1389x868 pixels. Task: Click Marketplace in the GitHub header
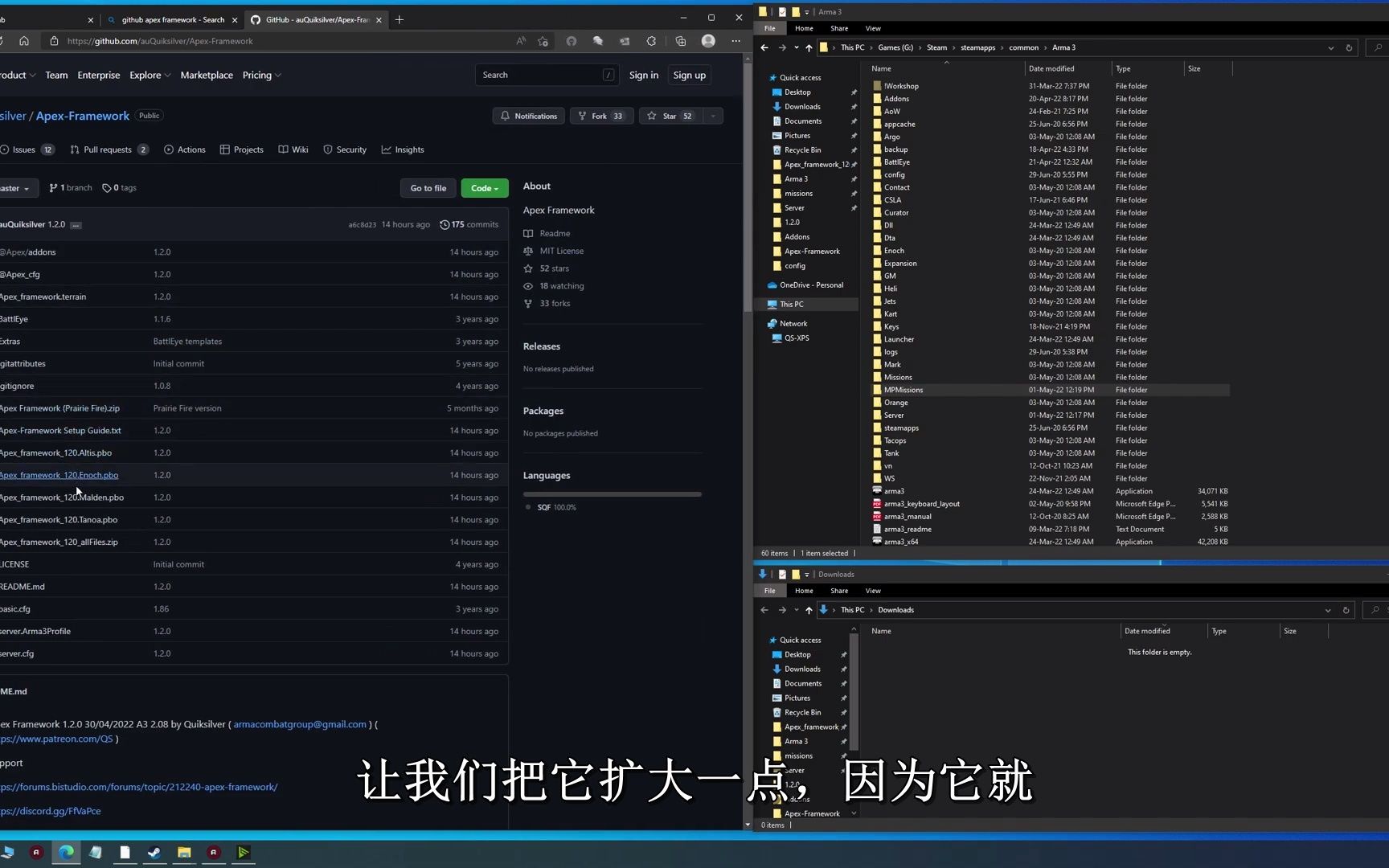pyautogui.click(x=207, y=75)
